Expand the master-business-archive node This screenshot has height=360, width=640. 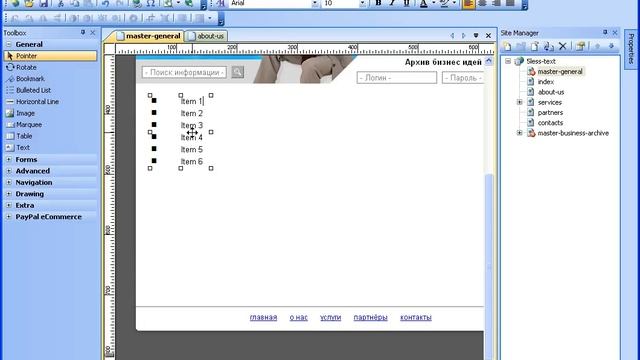click(520, 133)
